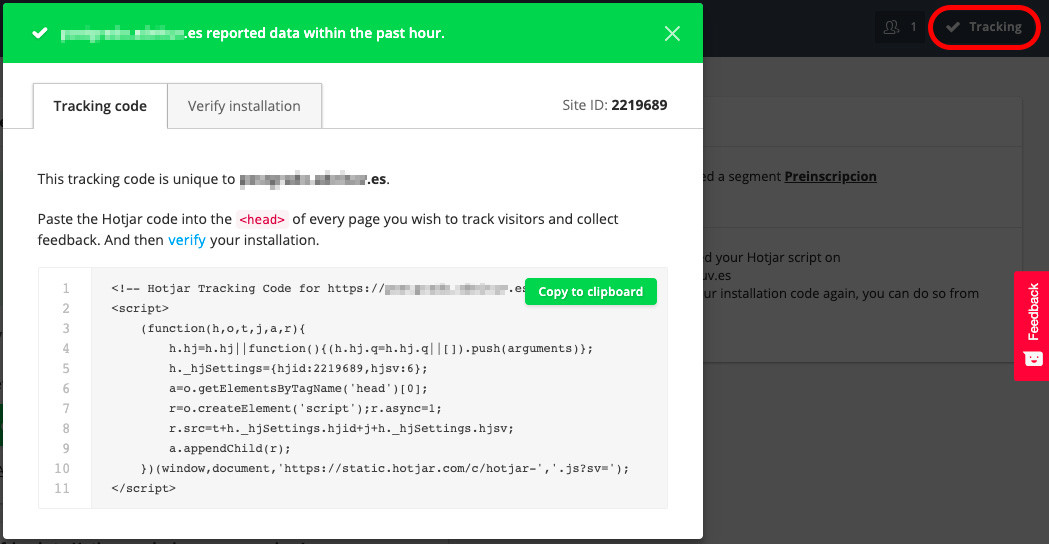Click the Hotjar face icon on Feedback tab
This screenshot has height=544, width=1049.
pos(1033,359)
